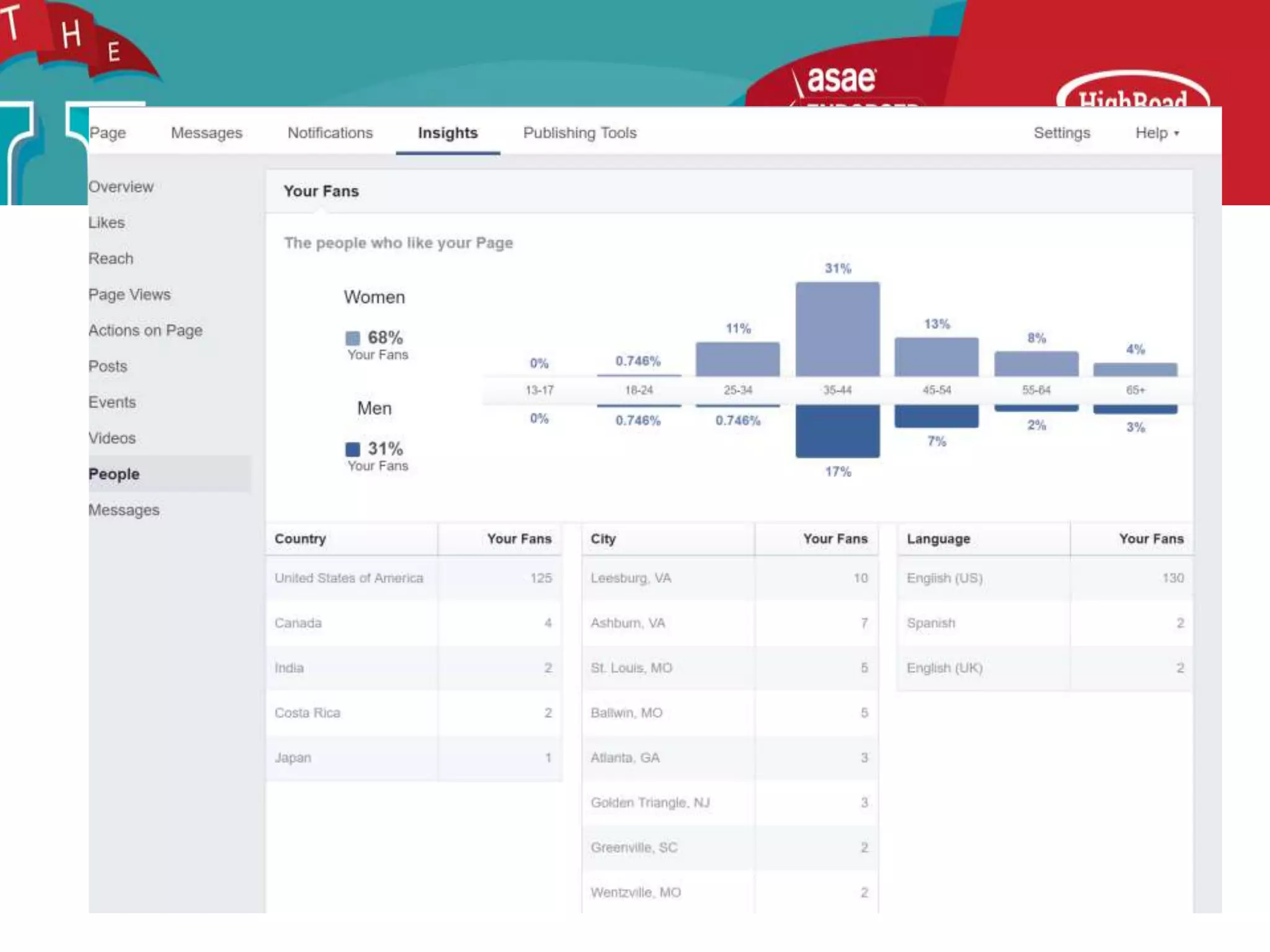
Task: Click the Men 31% color swatch
Action: point(353,449)
